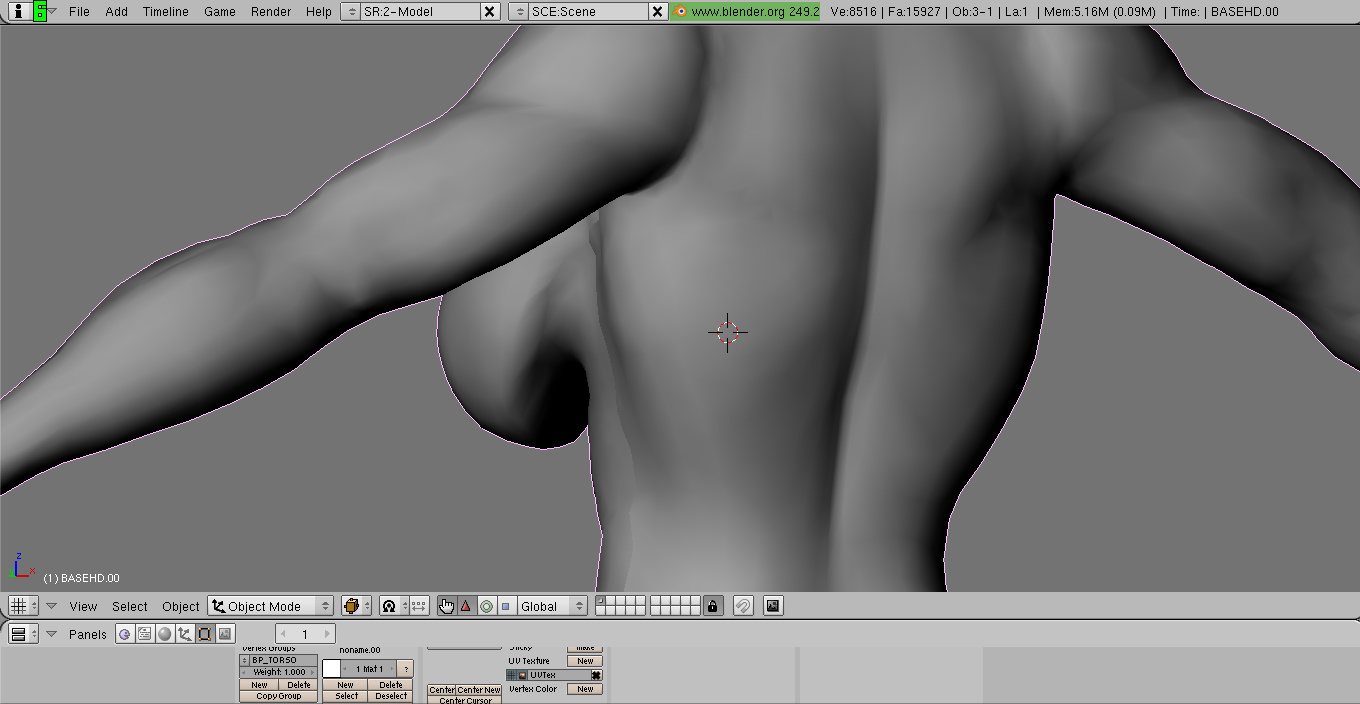Viewport: 1360px width, 704px height.
Task: Toggle the first layer button
Action: click(x=599, y=601)
